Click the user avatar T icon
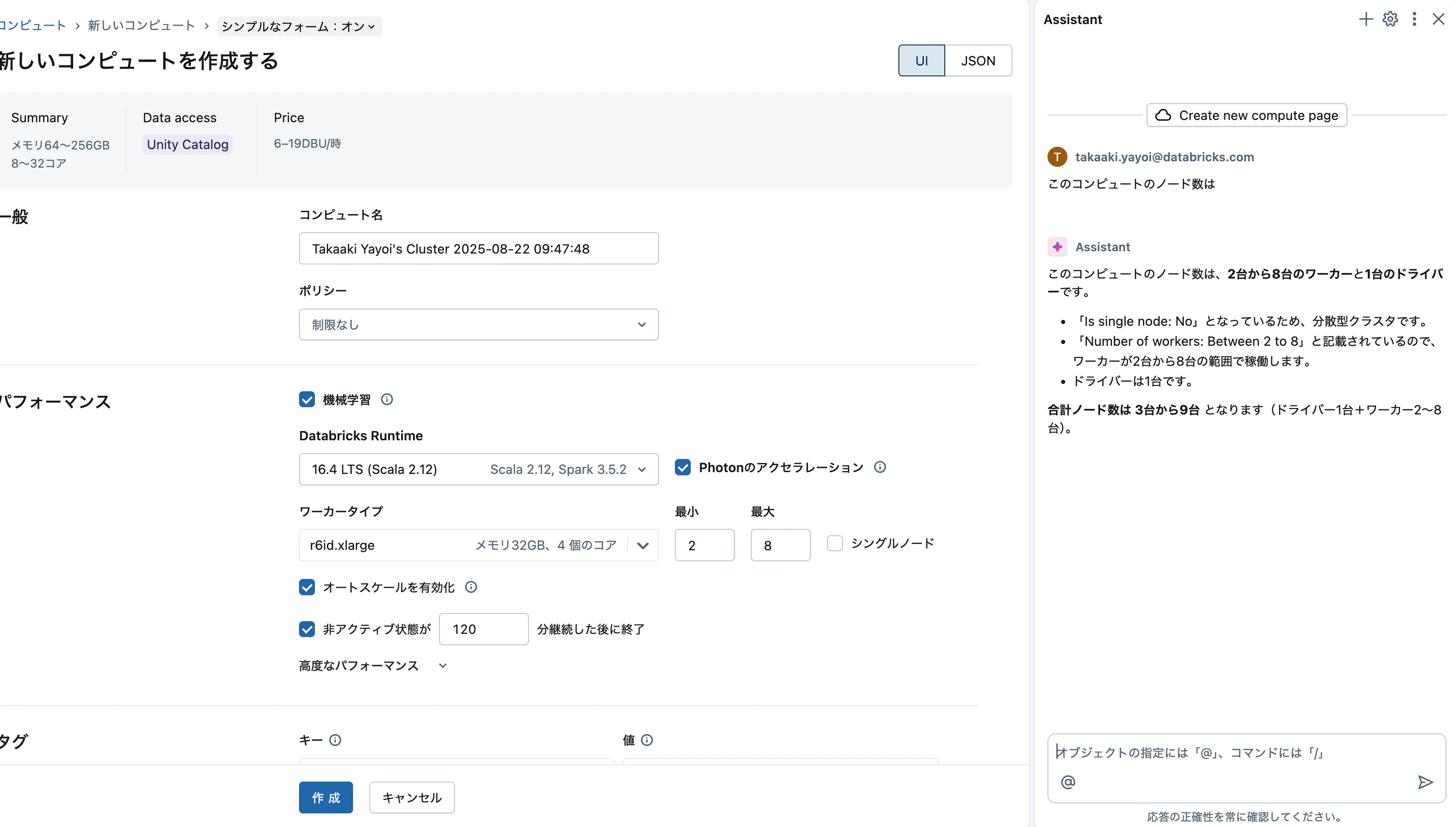Image resolution: width=1456 pixels, height=827 pixels. point(1057,157)
